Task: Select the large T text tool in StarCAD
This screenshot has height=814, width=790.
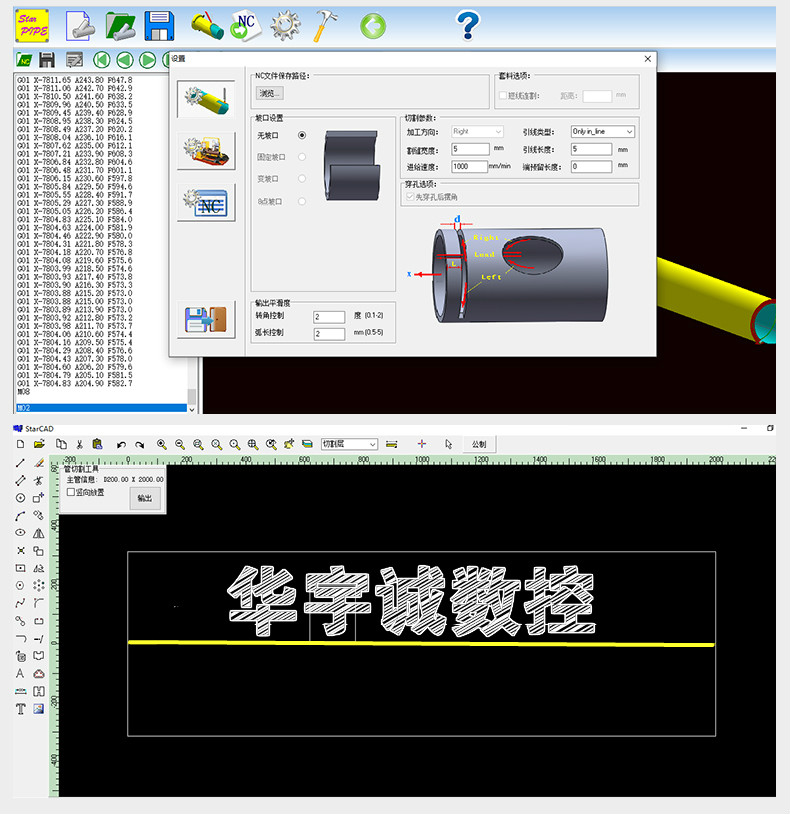Action: pos(20,709)
